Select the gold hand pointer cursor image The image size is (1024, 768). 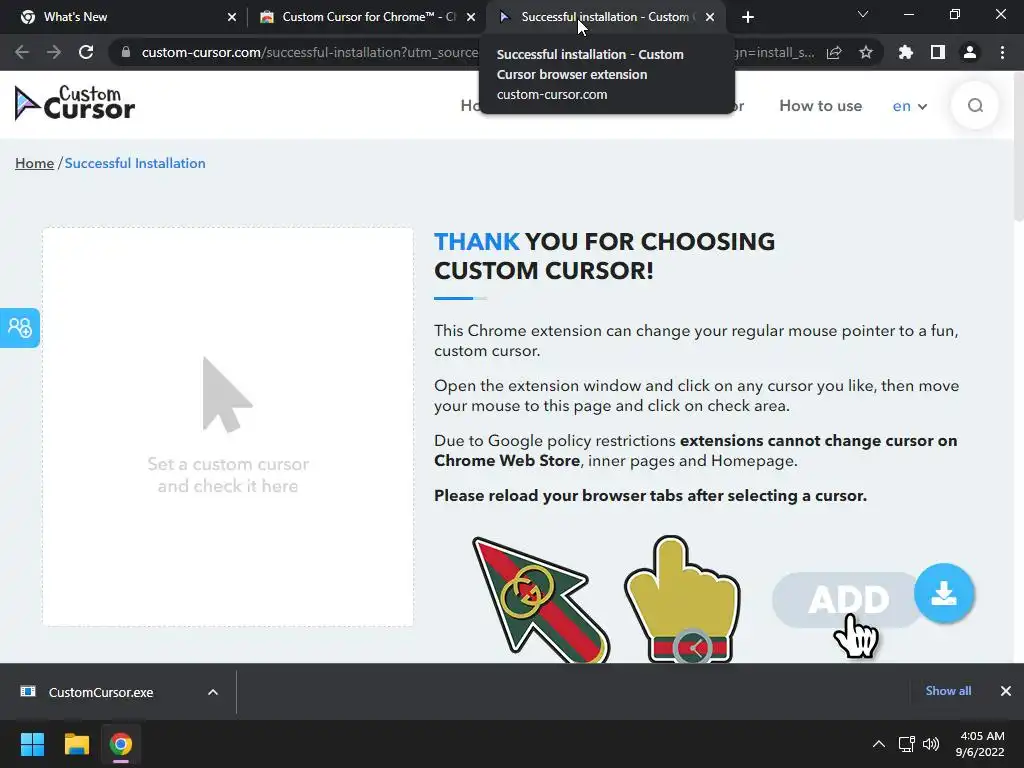(682, 600)
